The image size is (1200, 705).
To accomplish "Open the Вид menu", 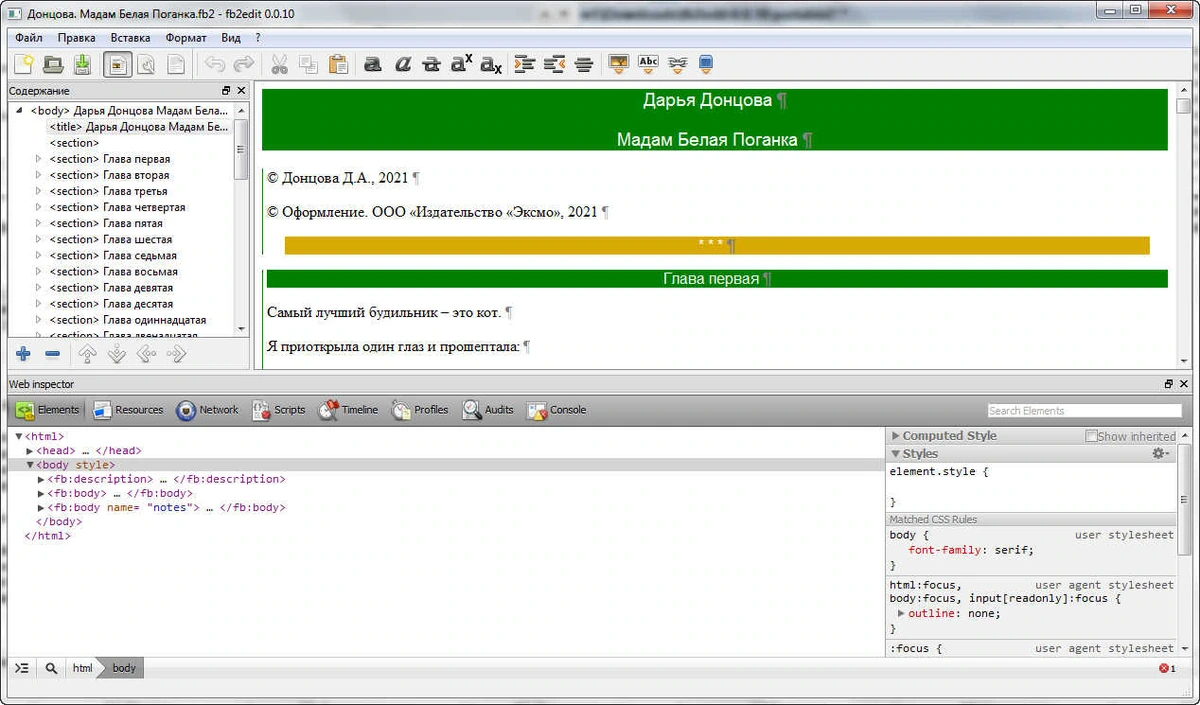I will pos(231,37).
